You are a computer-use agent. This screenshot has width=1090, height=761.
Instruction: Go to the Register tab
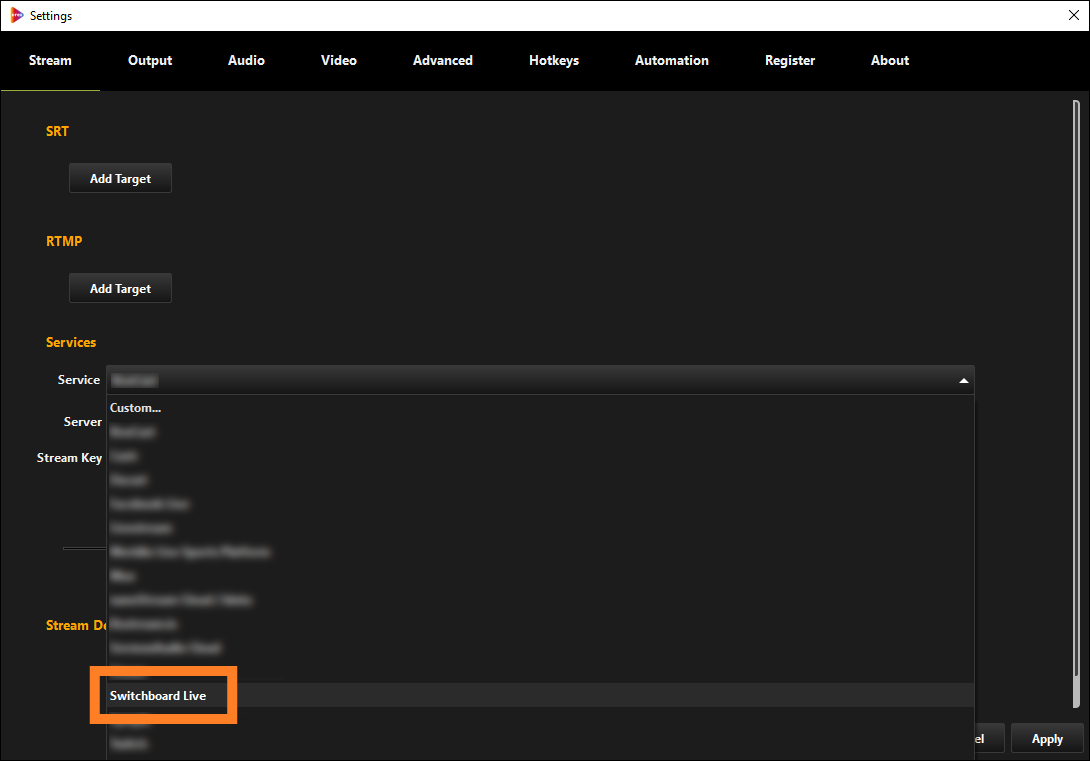[x=790, y=60]
